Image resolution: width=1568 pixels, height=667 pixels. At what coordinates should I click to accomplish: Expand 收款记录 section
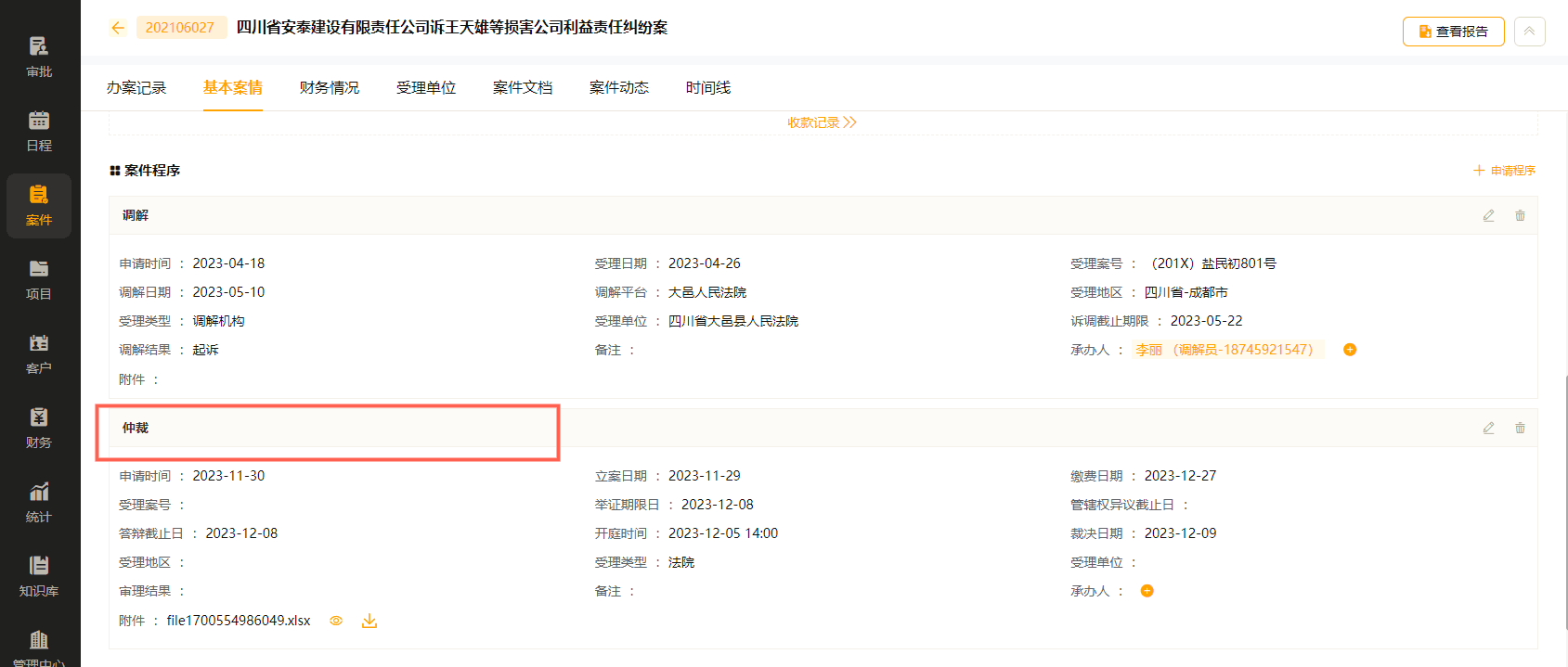click(822, 122)
